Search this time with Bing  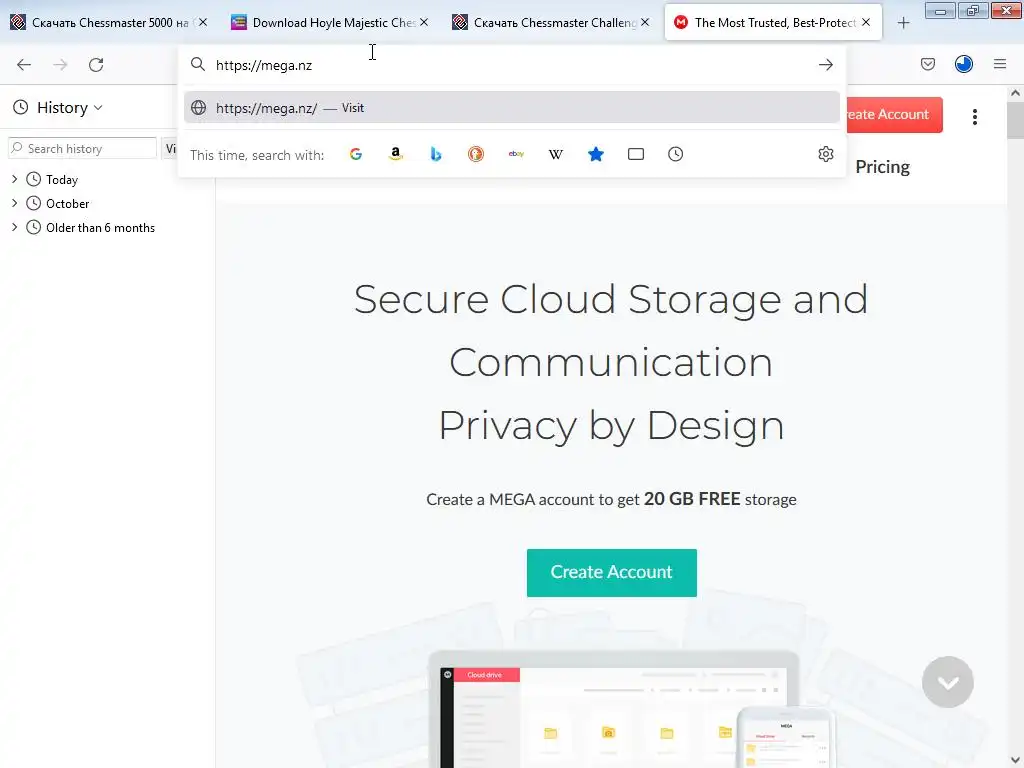click(x=436, y=154)
